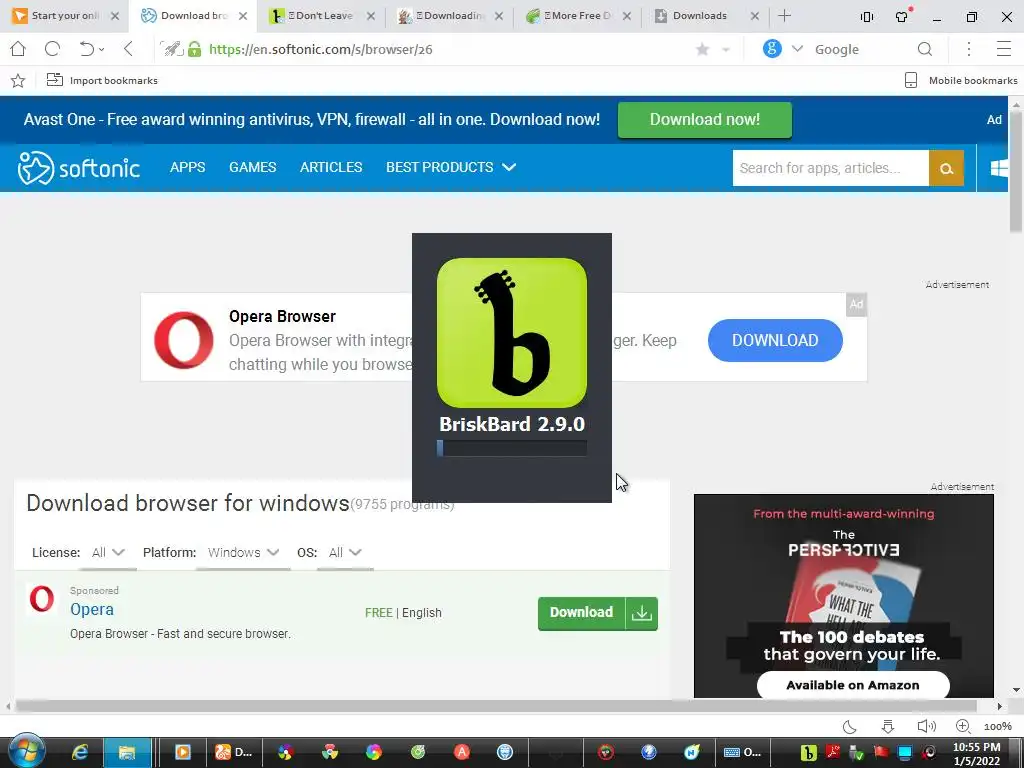Close the 'Download bro' tab
This screenshot has width=1024, height=768.
243,16
